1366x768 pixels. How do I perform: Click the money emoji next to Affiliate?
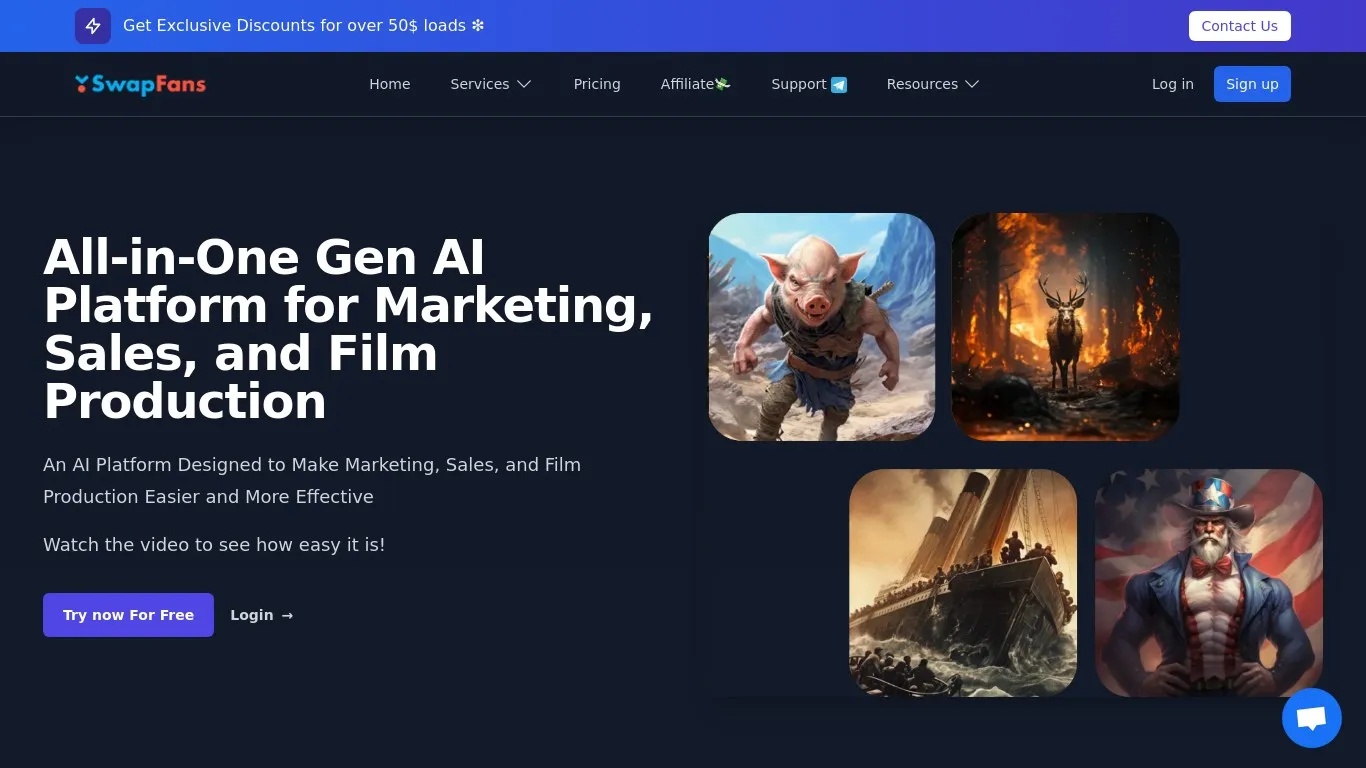[x=723, y=84]
